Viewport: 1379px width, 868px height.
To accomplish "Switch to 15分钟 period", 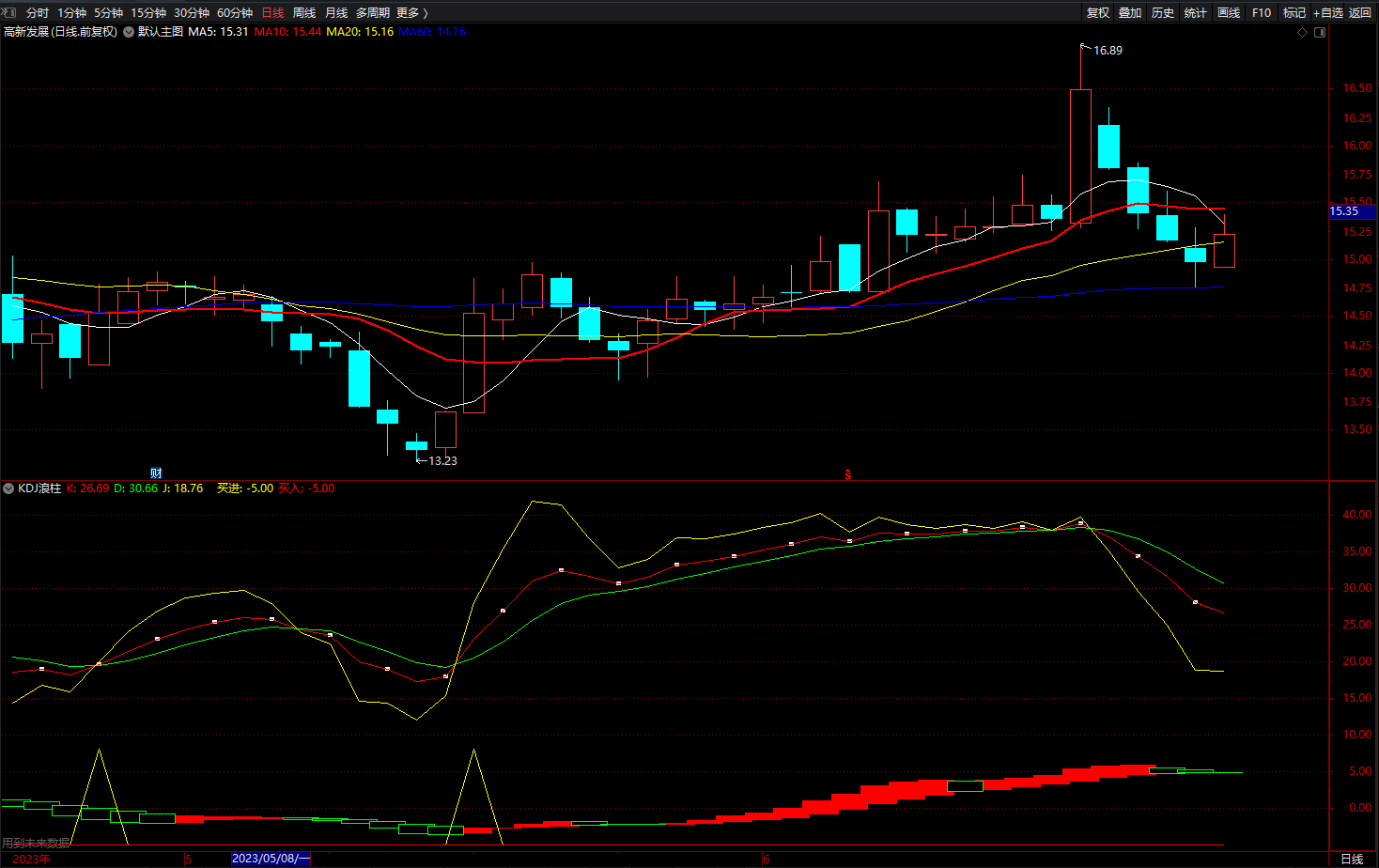I will [x=148, y=13].
